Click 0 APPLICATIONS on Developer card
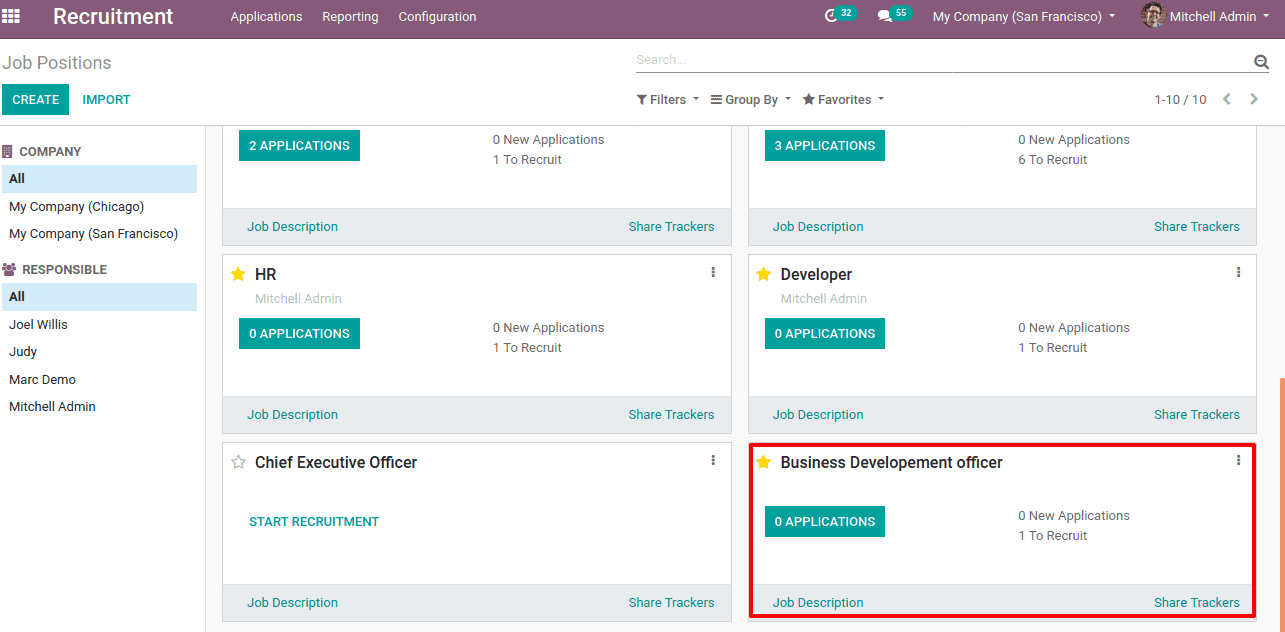 (825, 333)
